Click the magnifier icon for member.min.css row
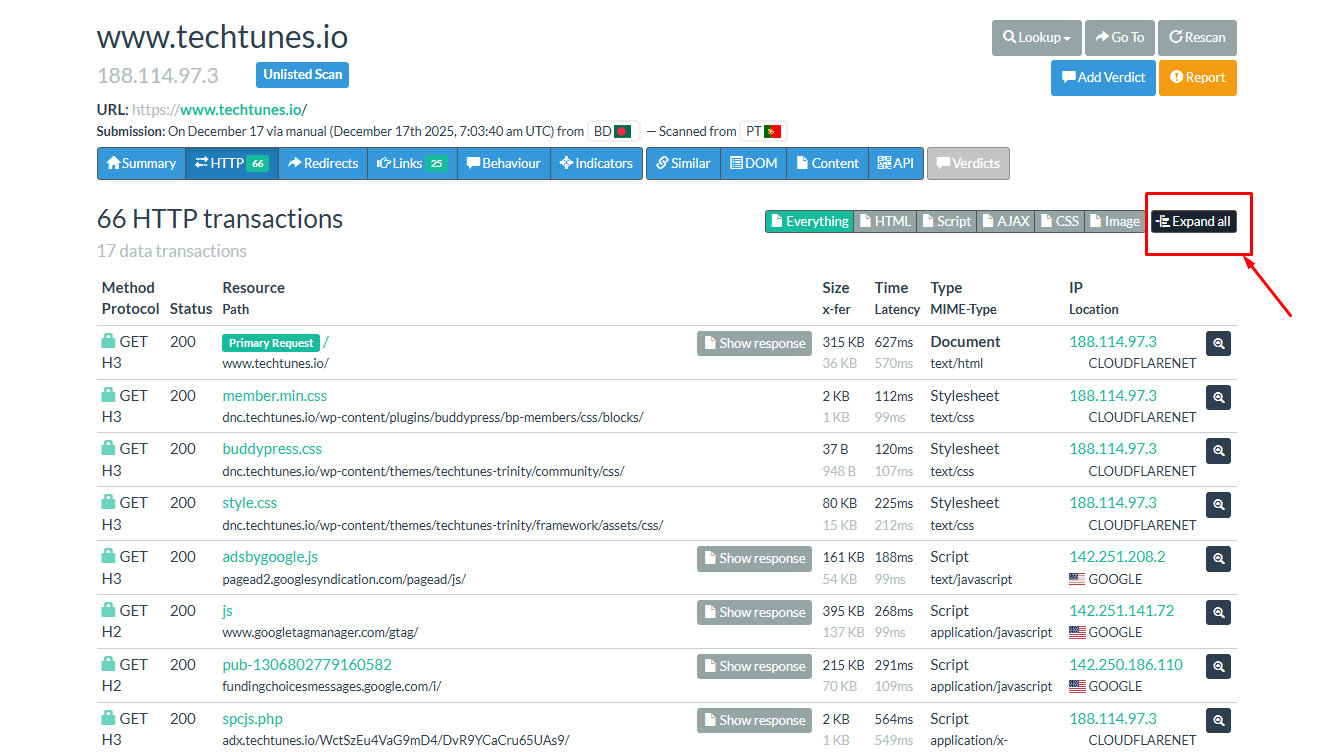 tap(1218, 397)
